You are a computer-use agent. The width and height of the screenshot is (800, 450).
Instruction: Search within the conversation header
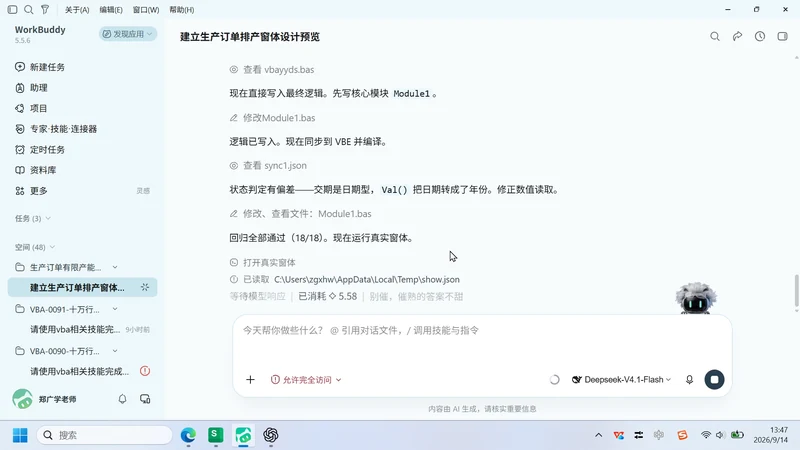(x=715, y=36)
